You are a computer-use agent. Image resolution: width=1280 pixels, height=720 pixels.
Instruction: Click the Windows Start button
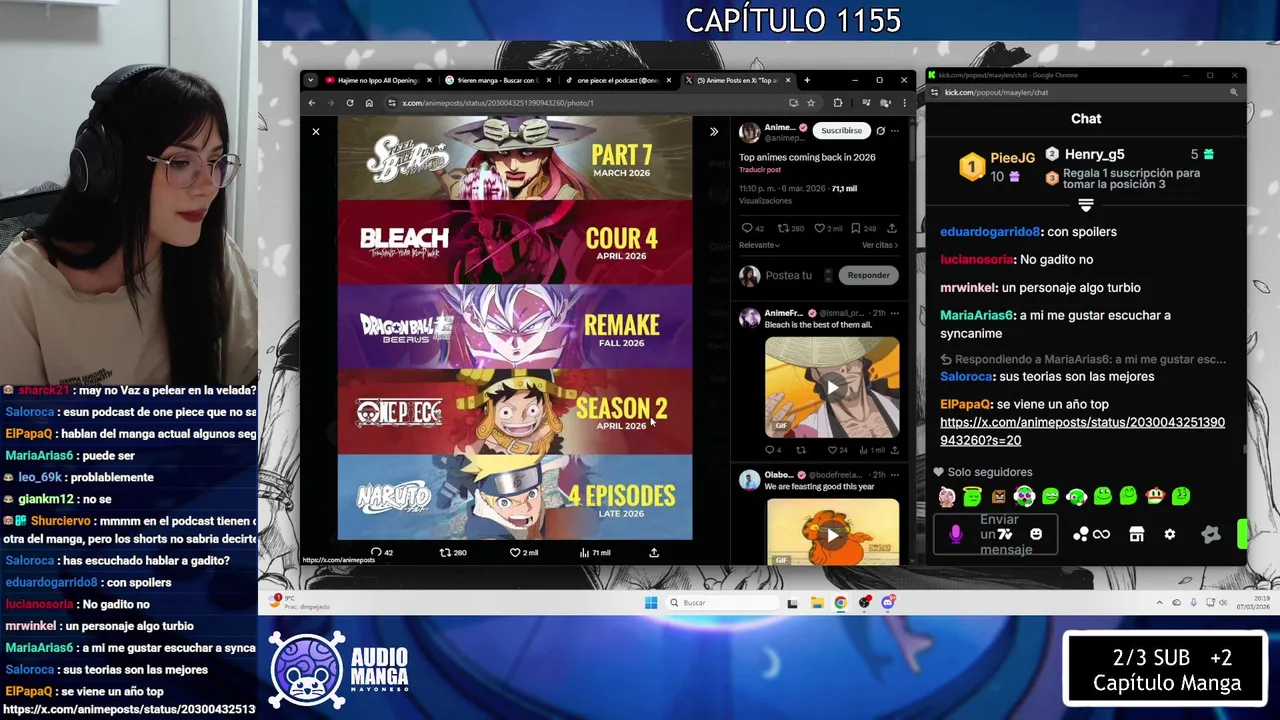click(x=651, y=602)
